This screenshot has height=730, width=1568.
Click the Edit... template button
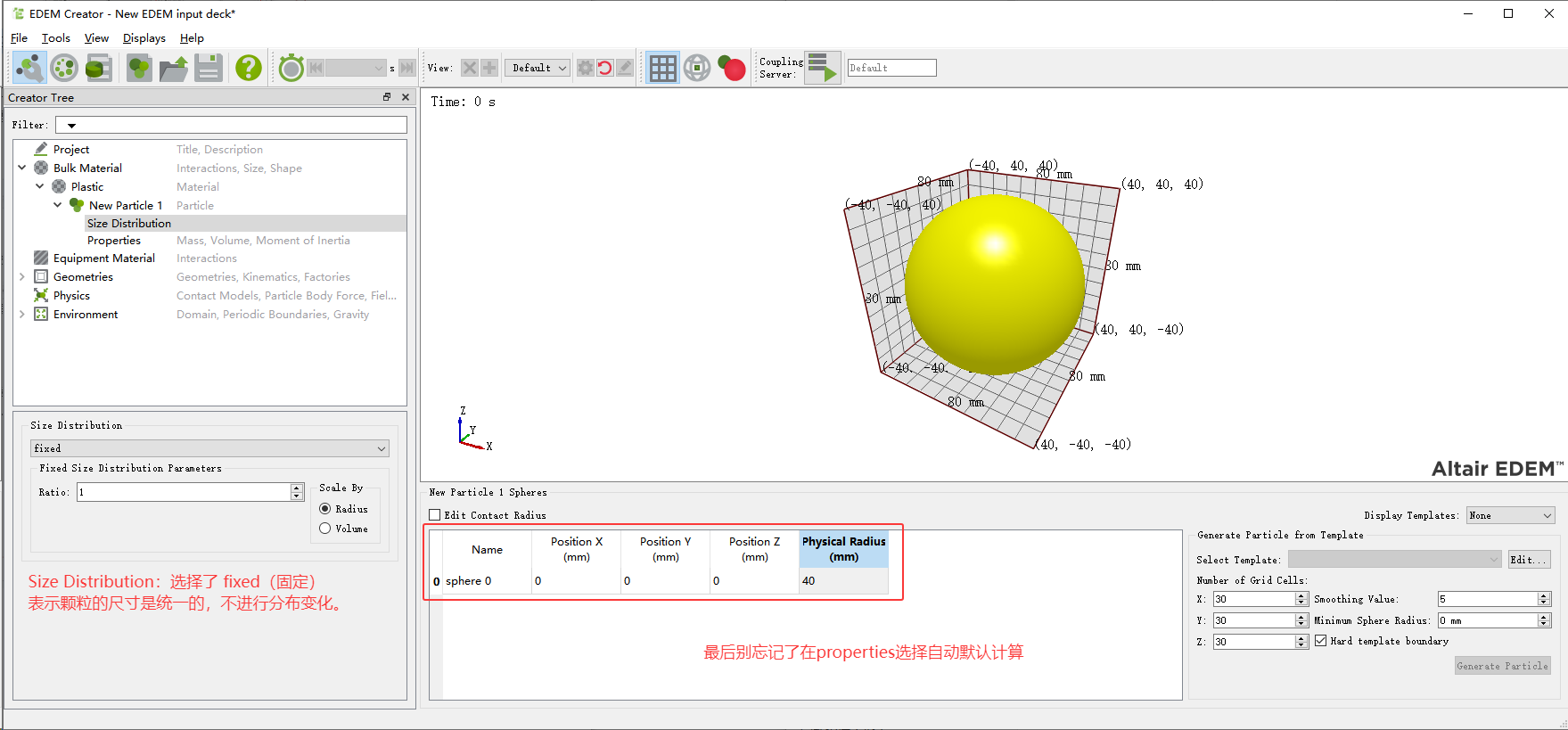click(x=1528, y=560)
